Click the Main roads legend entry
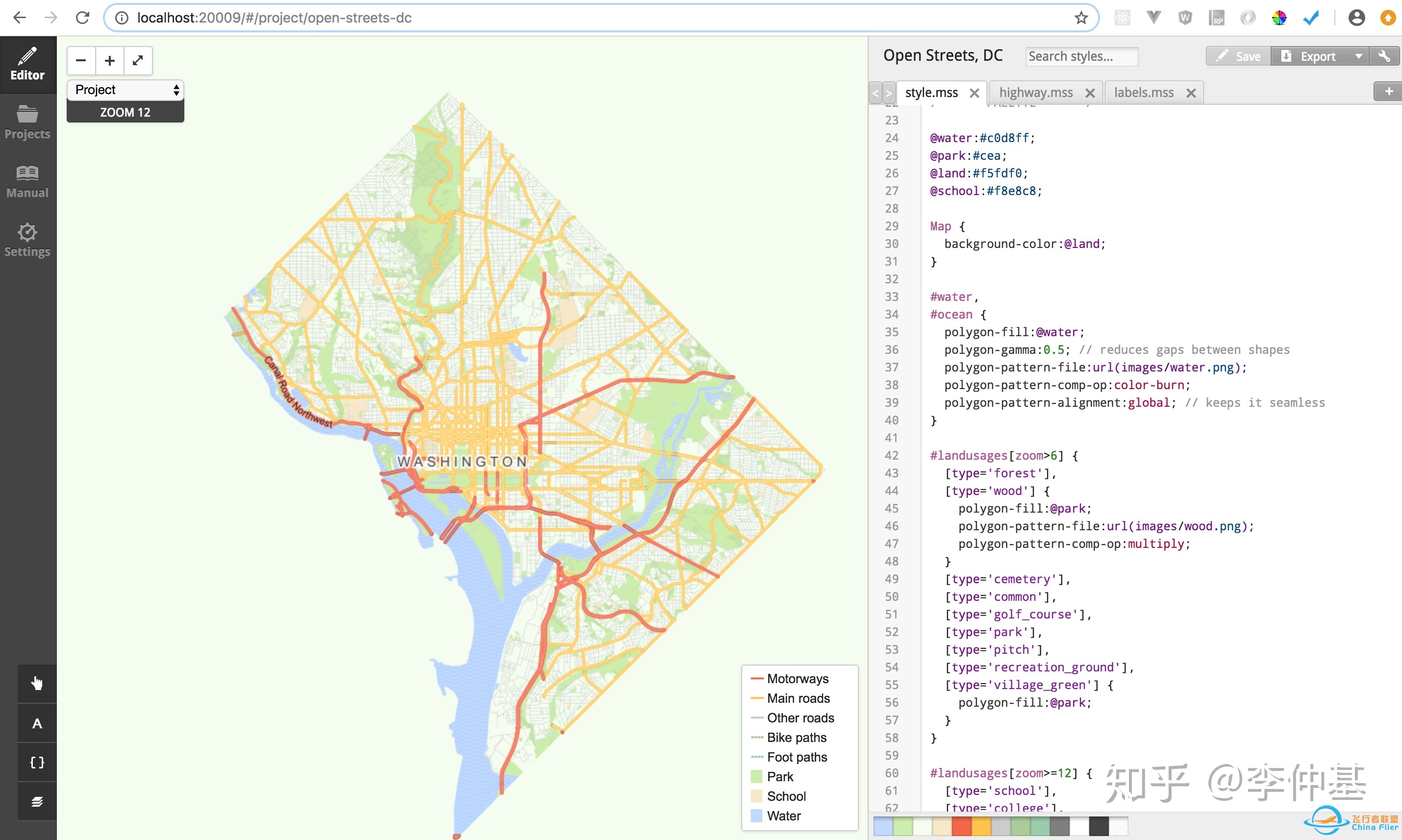Screen dimensions: 1402x840 point(790,698)
